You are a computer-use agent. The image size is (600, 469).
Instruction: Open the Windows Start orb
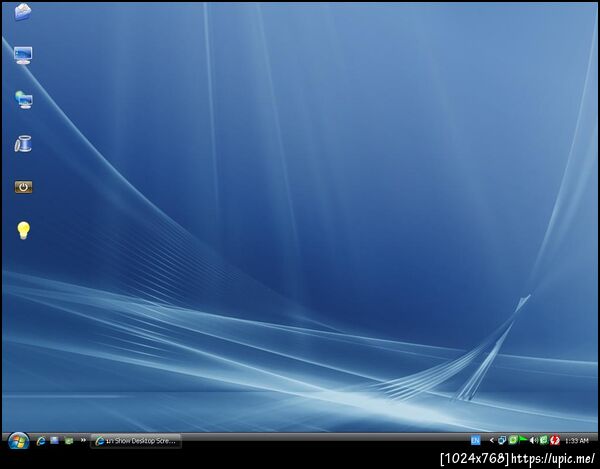18,441
